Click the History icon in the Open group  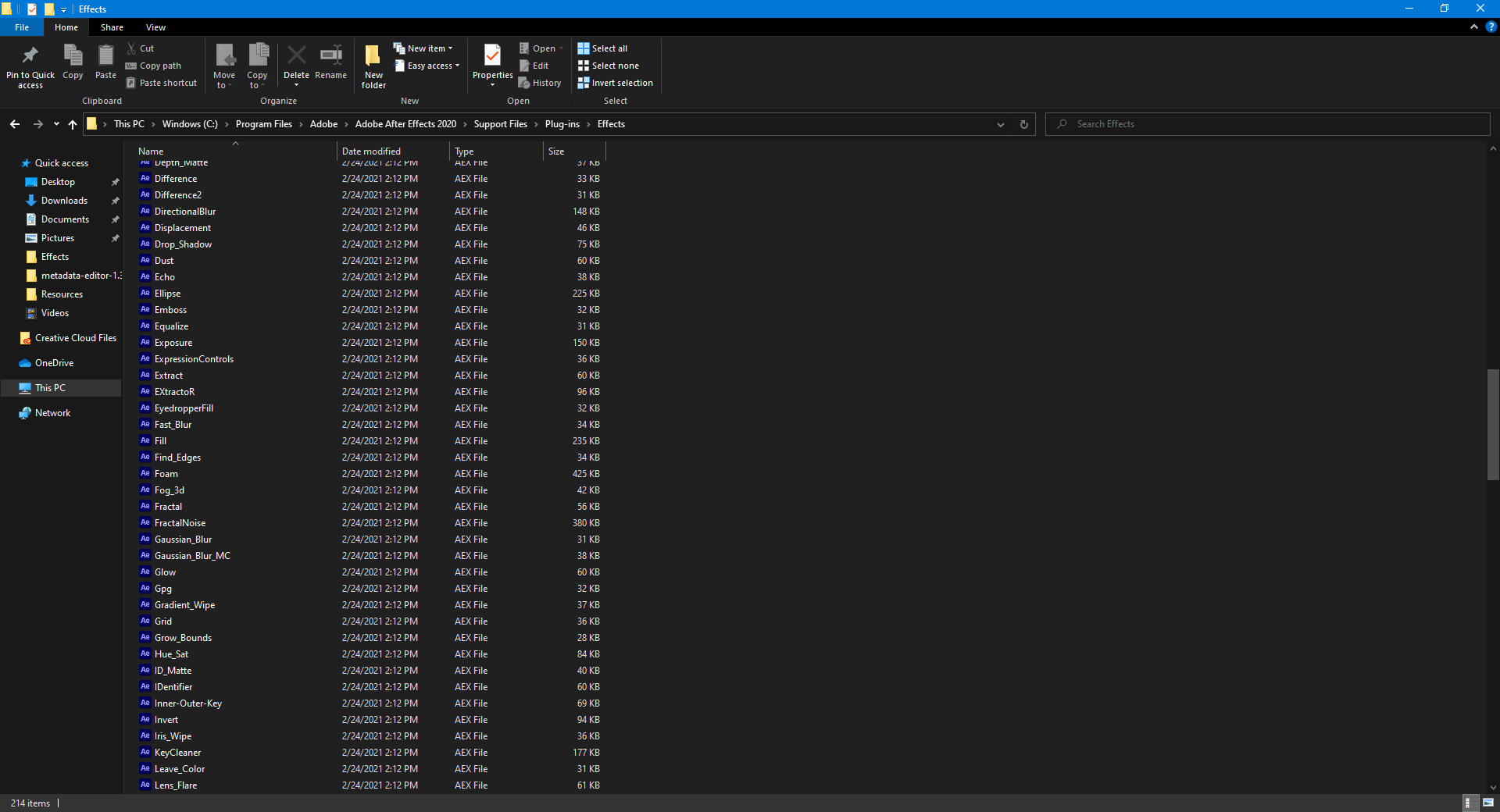pos(540,82)
